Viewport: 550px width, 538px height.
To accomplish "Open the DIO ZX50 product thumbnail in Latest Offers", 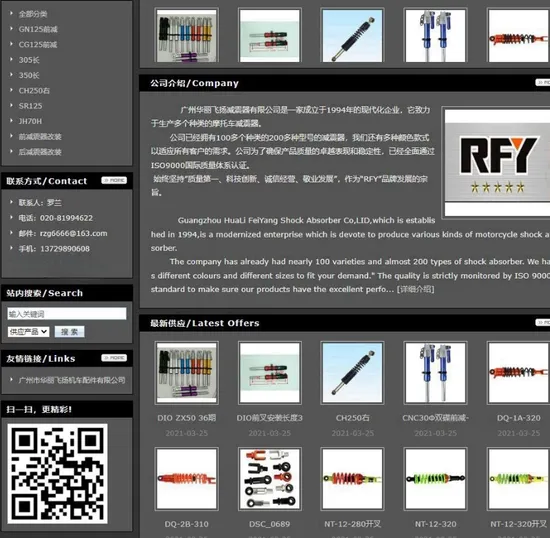I will (187, 372).
